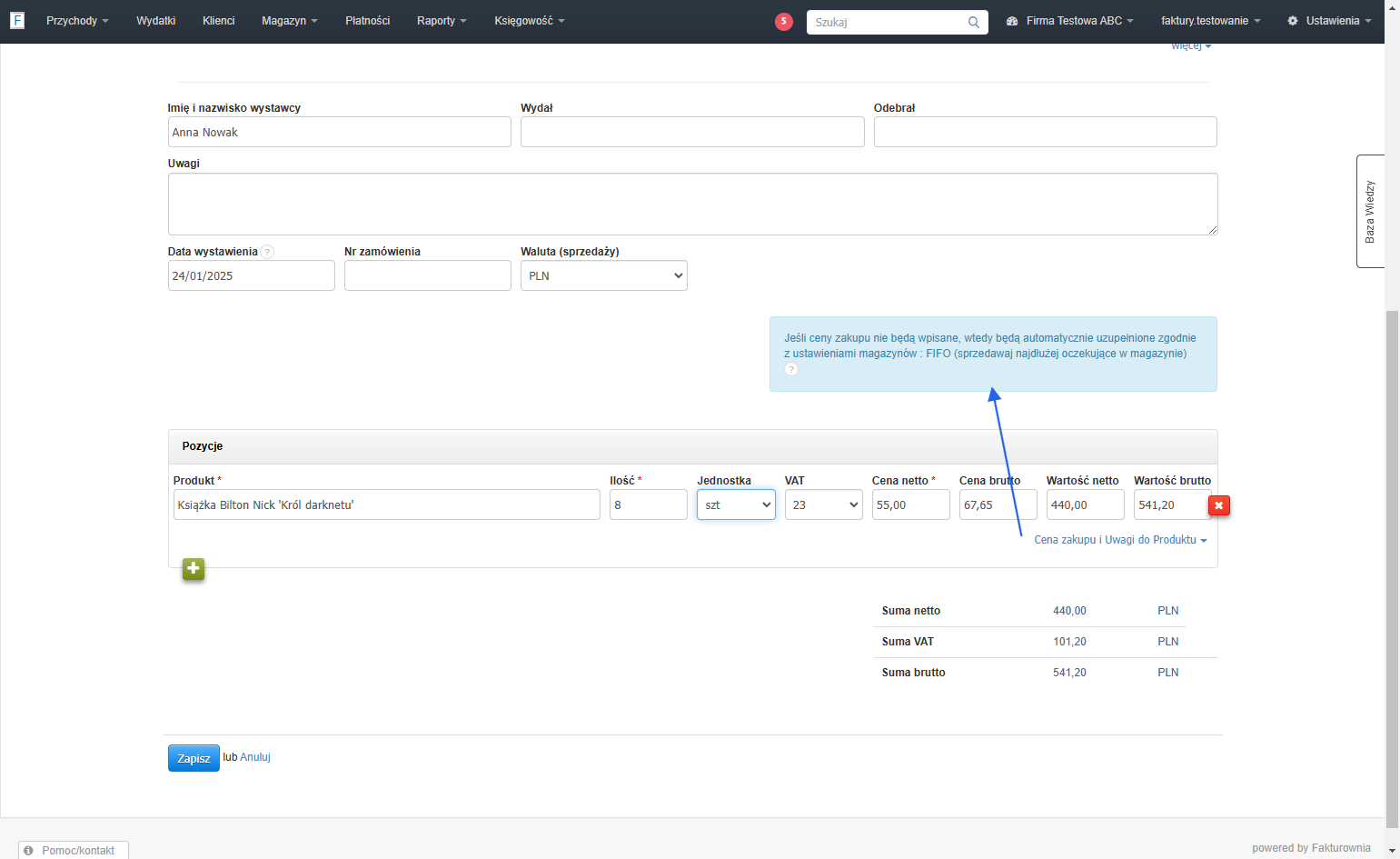The image size is (1400, 859).
Task: Remove the product row with red X
Action: pos(1219,505)
